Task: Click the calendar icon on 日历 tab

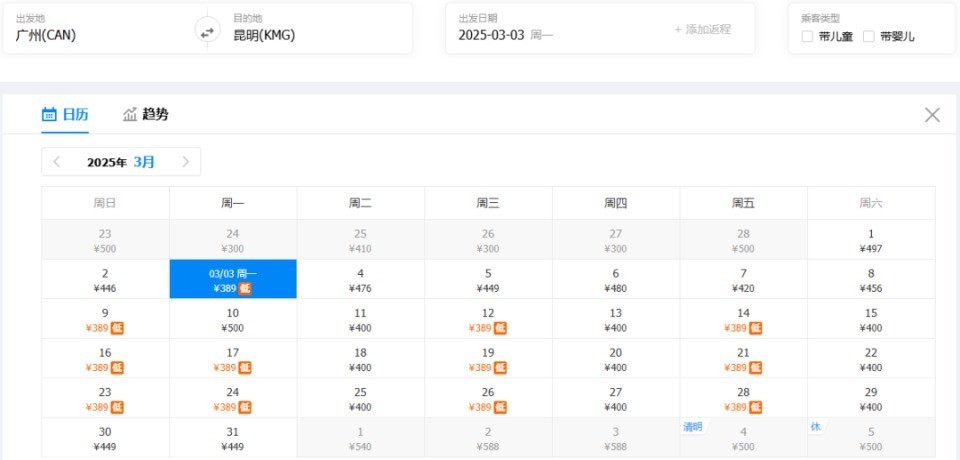Action: point(49,114)
